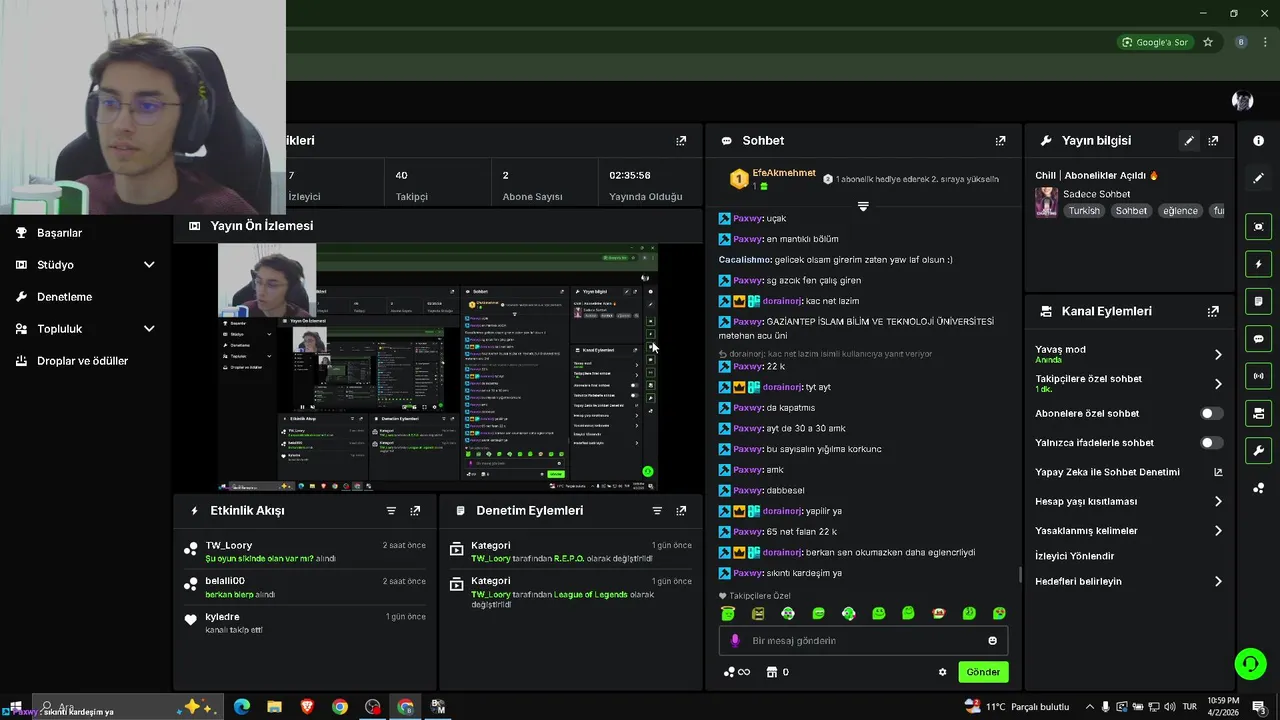Open Brave browser from the taskbar
The image size is (1280, 720).
(x=307, y=707)
